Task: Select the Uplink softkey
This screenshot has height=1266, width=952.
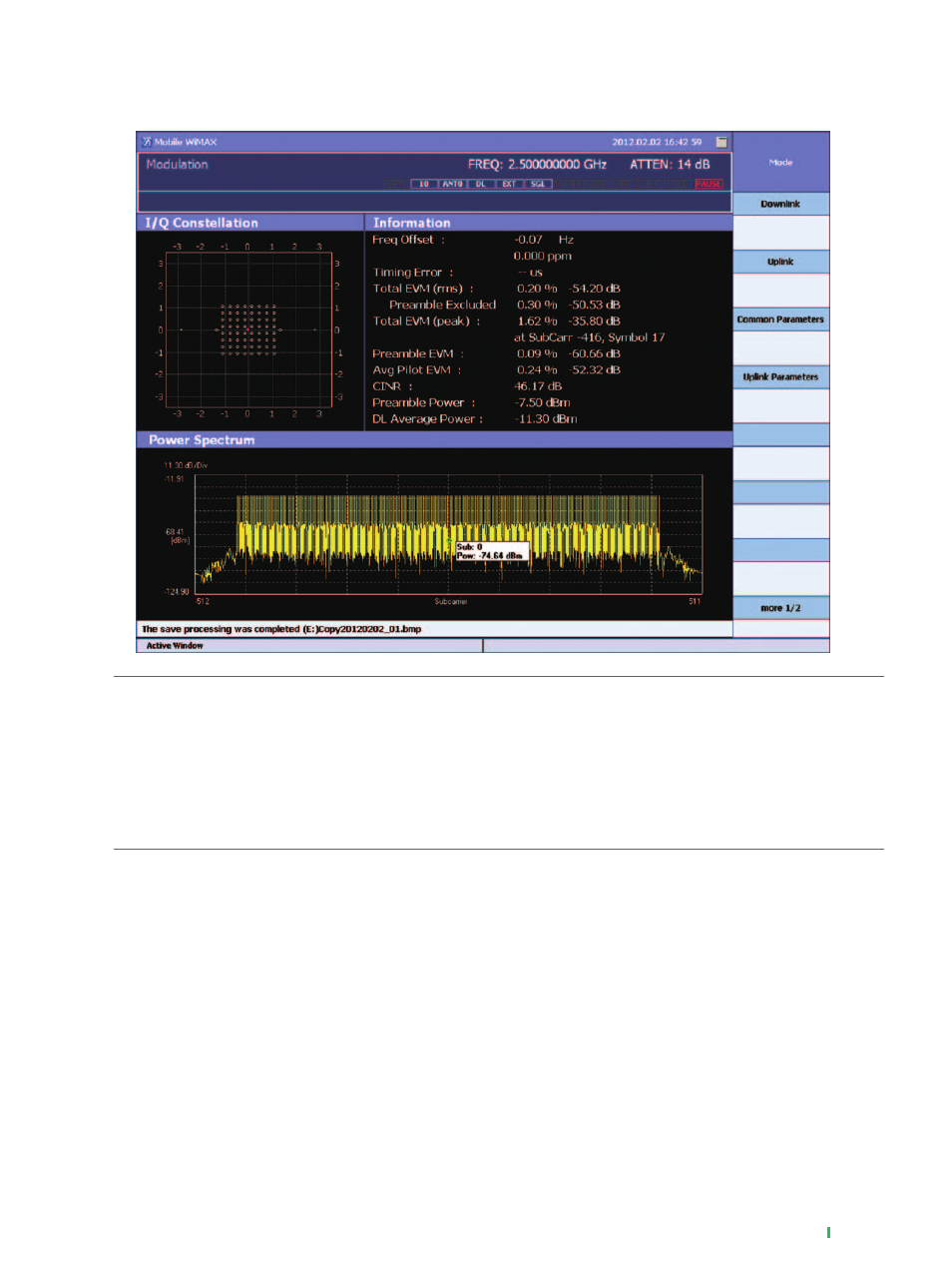Action: [x=781, y=262]
